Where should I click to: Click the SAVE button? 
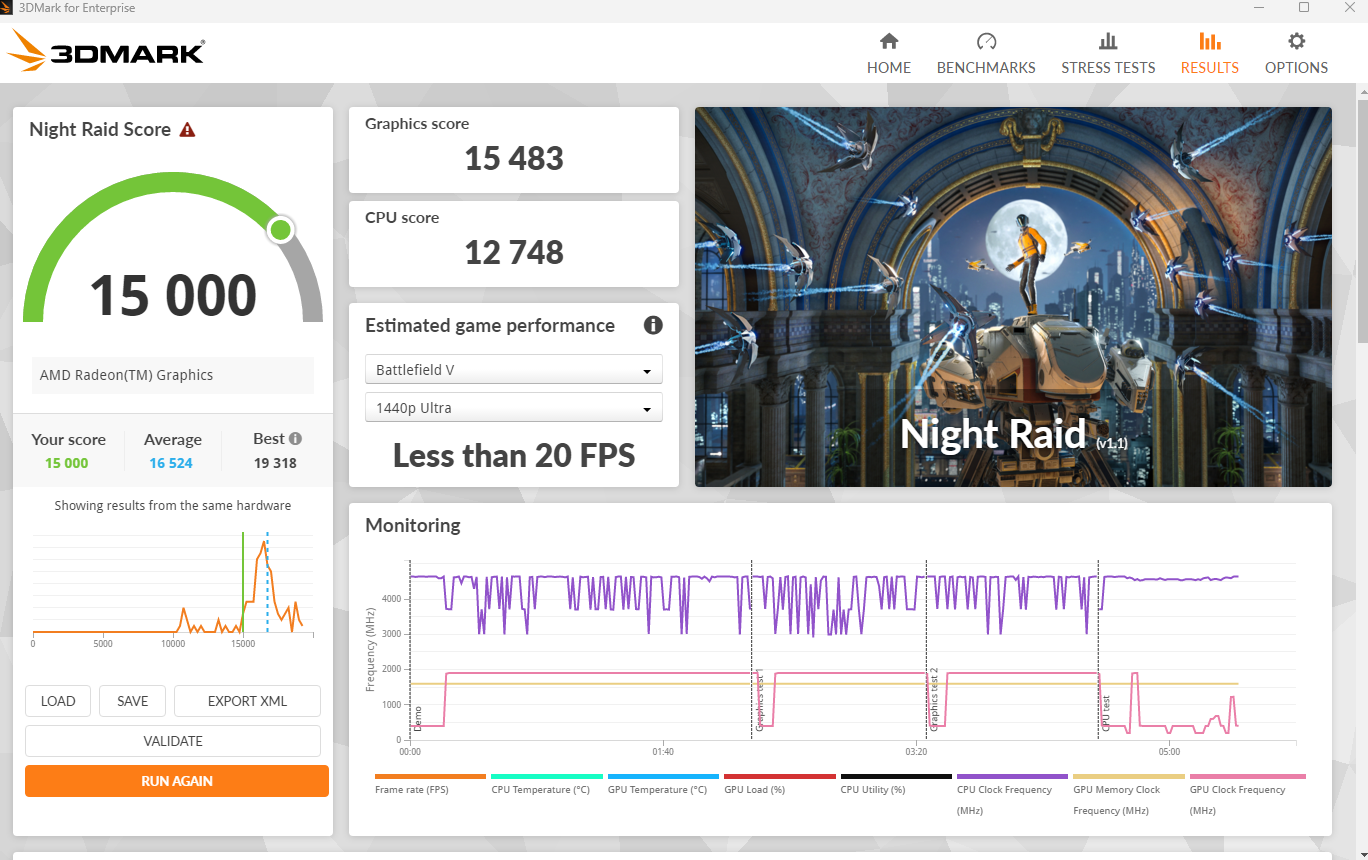pos(133,701)
